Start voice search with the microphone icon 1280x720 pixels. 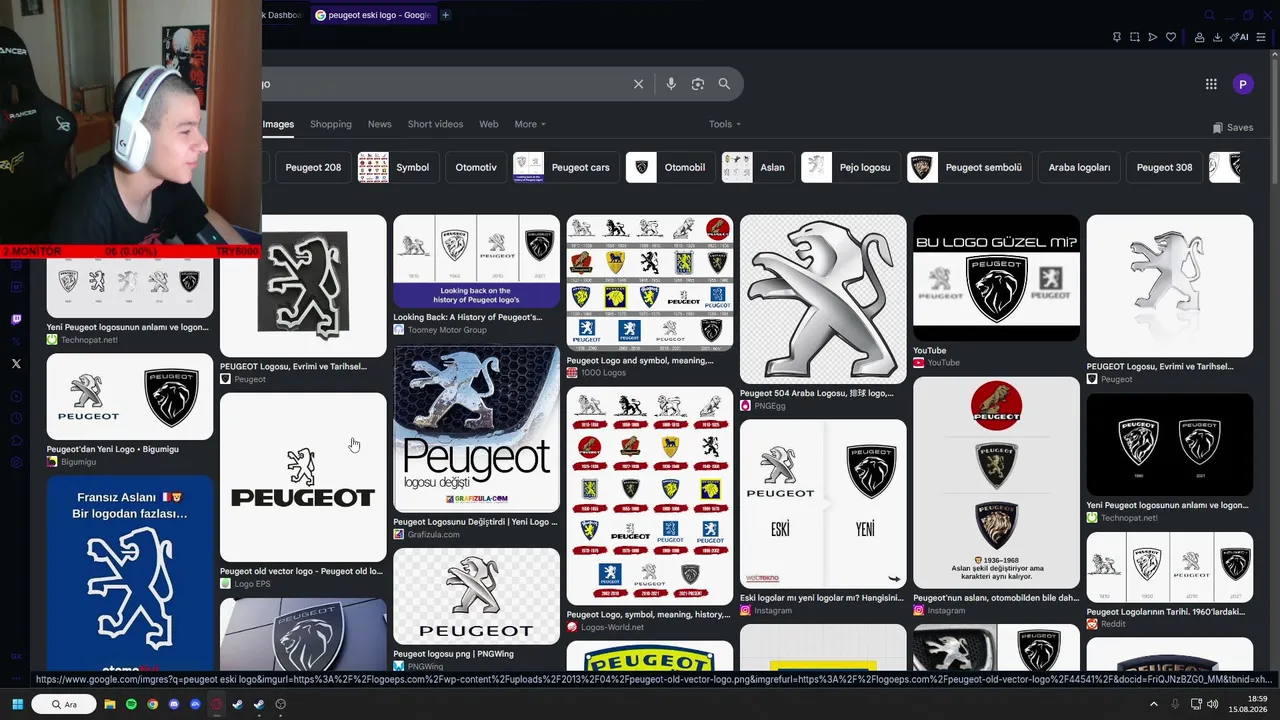click(x=671, y=84)
